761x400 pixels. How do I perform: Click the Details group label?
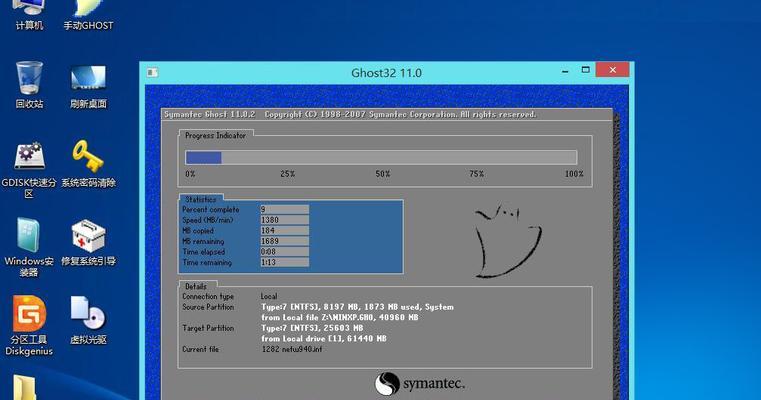196,286
